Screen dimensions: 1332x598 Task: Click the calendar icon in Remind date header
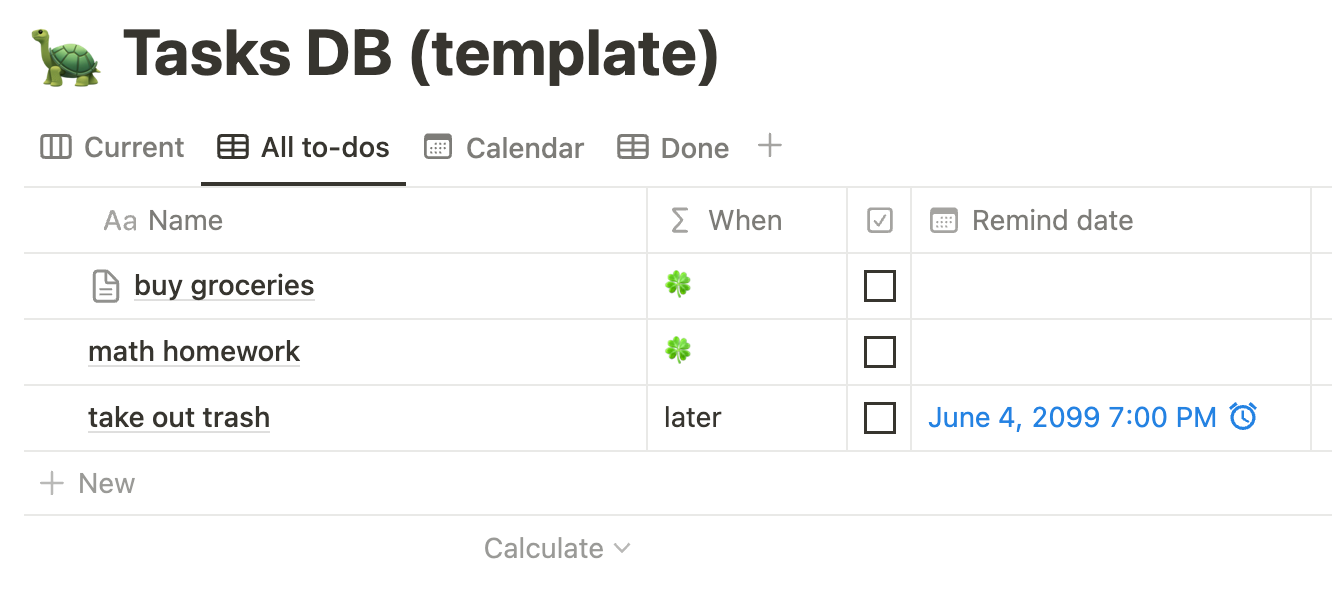click(943, 220)
